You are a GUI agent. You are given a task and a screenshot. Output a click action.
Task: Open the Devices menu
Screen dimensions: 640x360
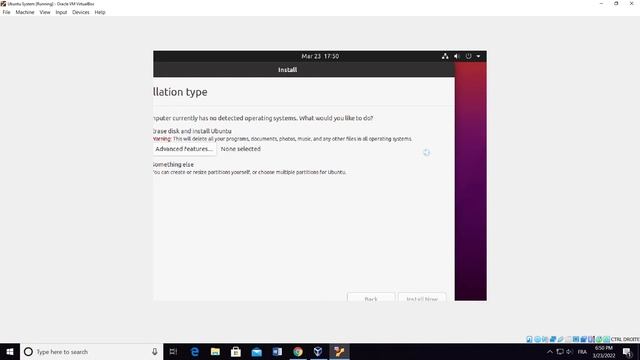(80, 12)
